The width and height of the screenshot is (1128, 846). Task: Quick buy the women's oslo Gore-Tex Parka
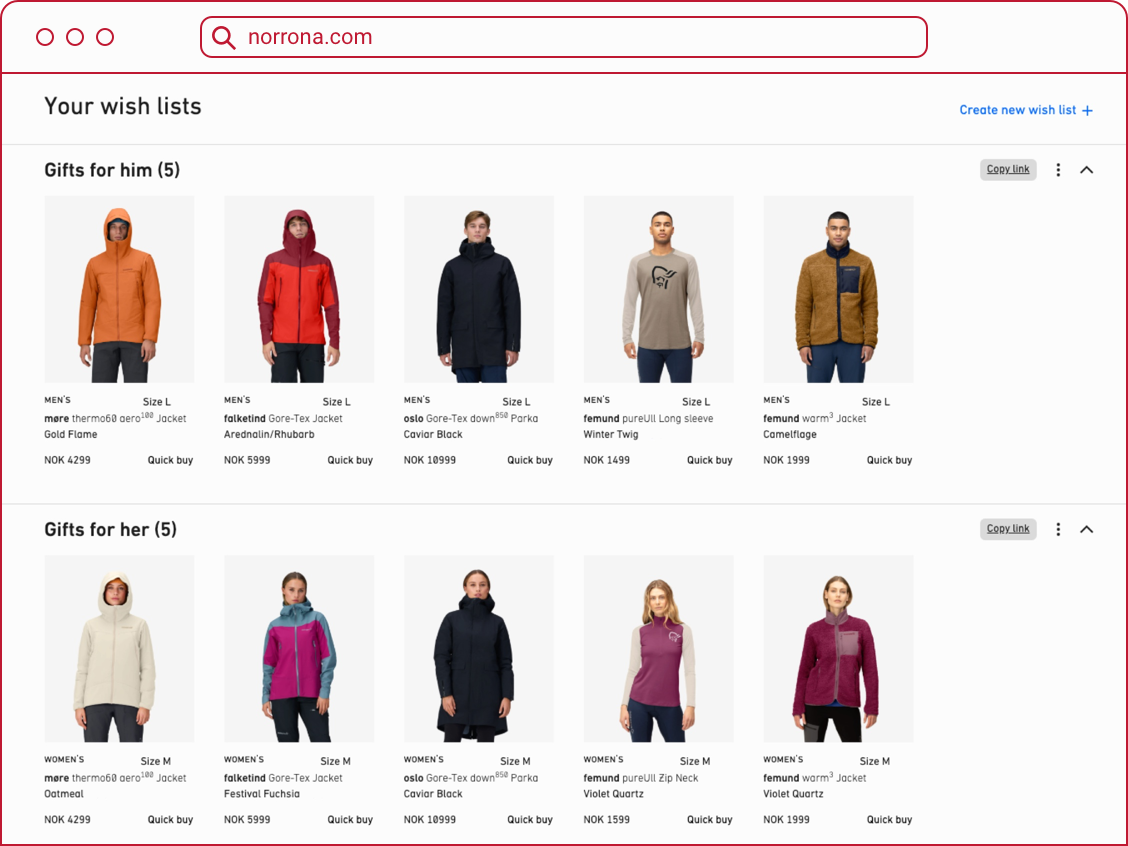pos(530,820)
